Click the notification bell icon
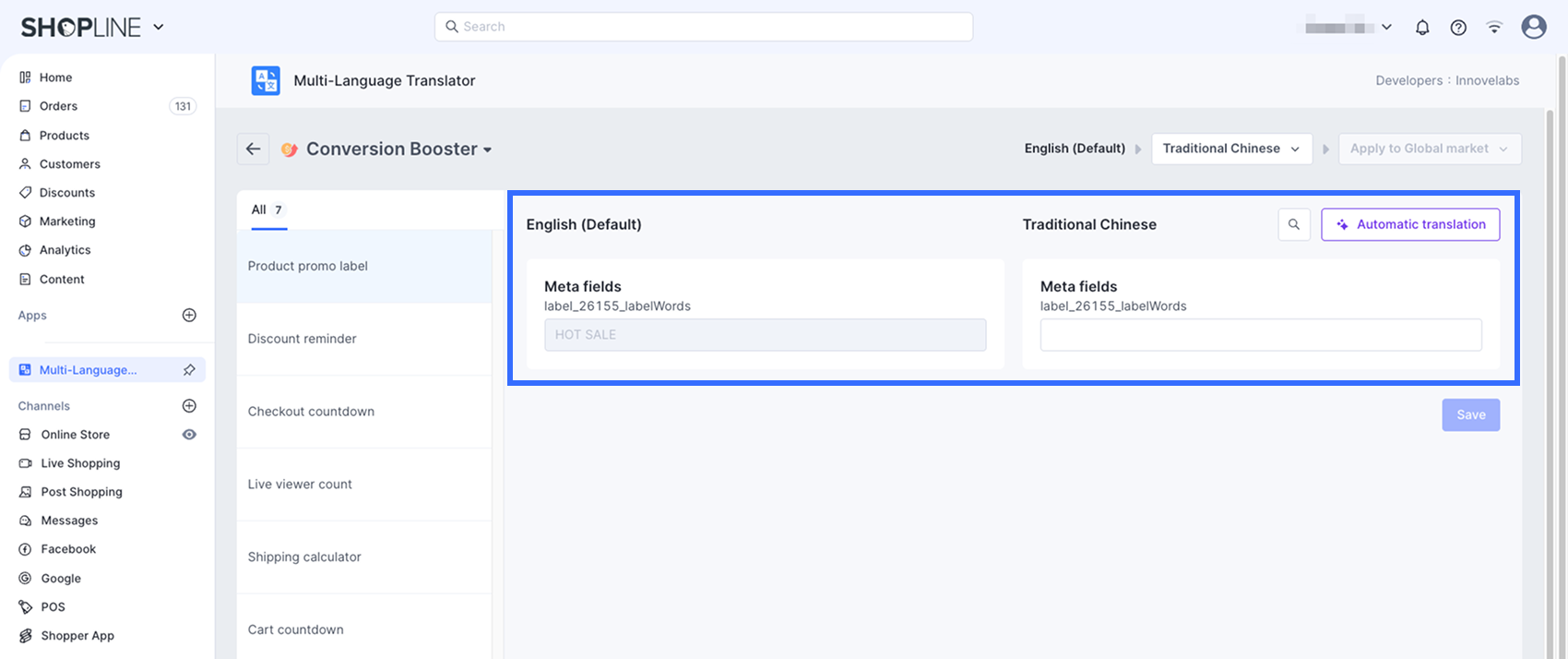Image resolution: width=1568 pixels, height=659 pixels. 1422,28
